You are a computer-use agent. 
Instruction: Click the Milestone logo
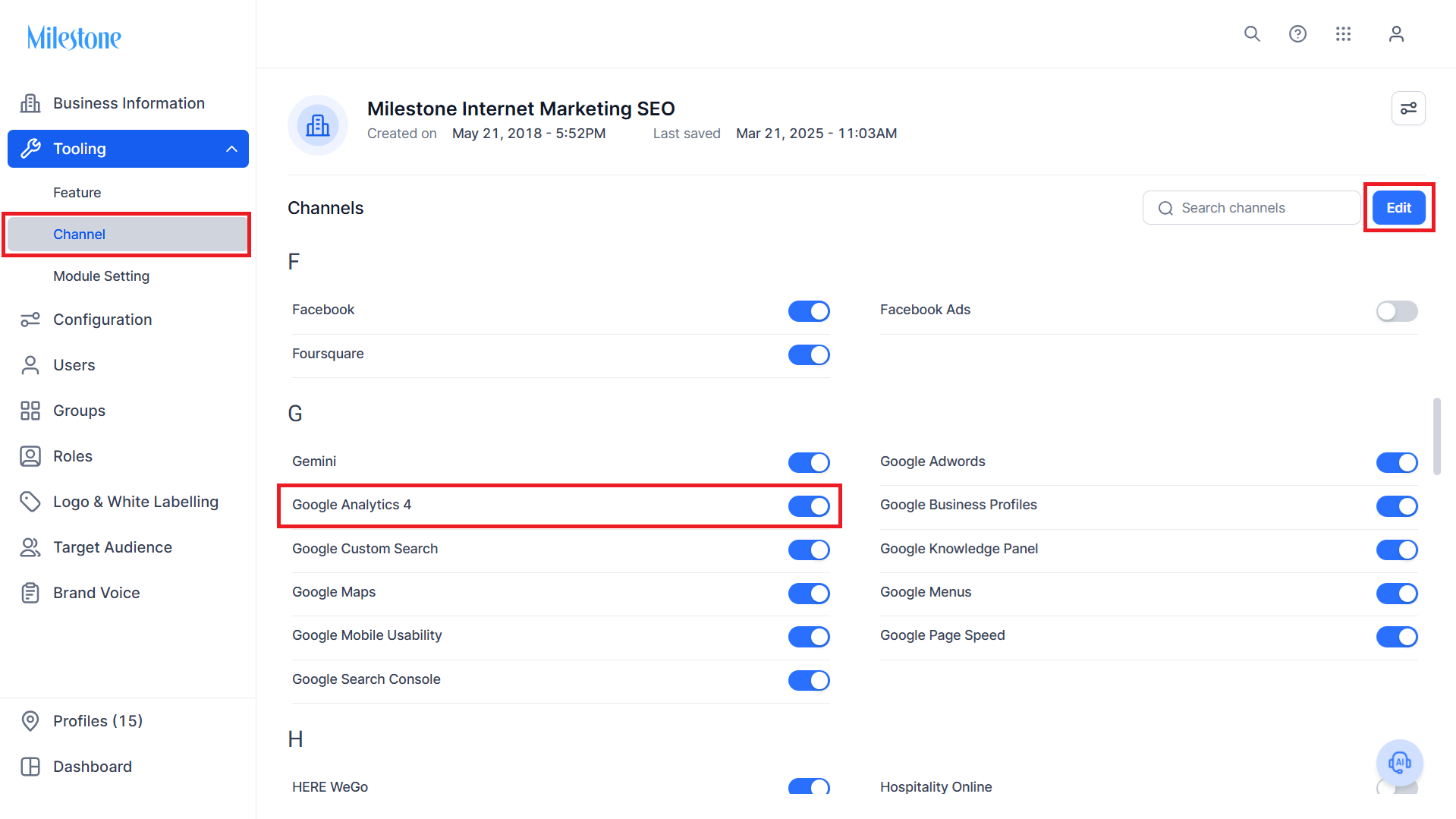coord(74,37)
